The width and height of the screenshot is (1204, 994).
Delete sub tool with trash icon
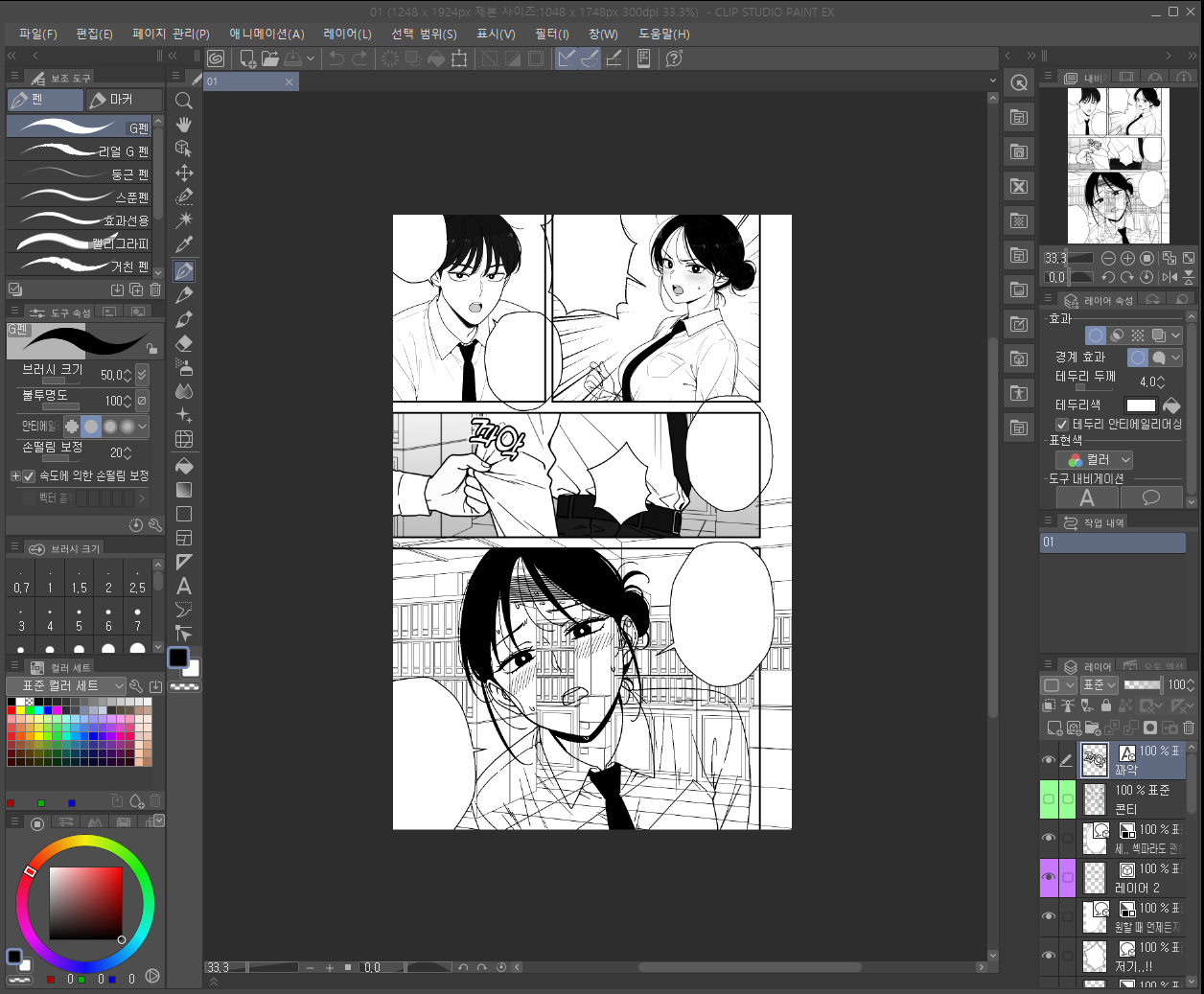click(155, 289)
